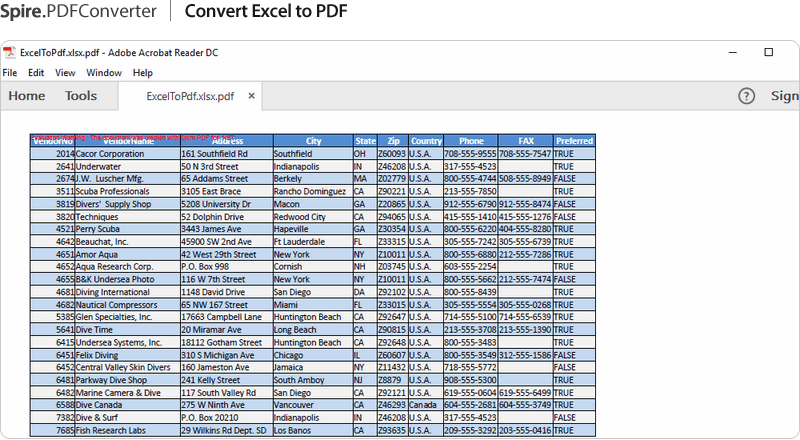Click the Zip column header
The width and height of the screenshot is (800, 440).
(x=393, y=141)
